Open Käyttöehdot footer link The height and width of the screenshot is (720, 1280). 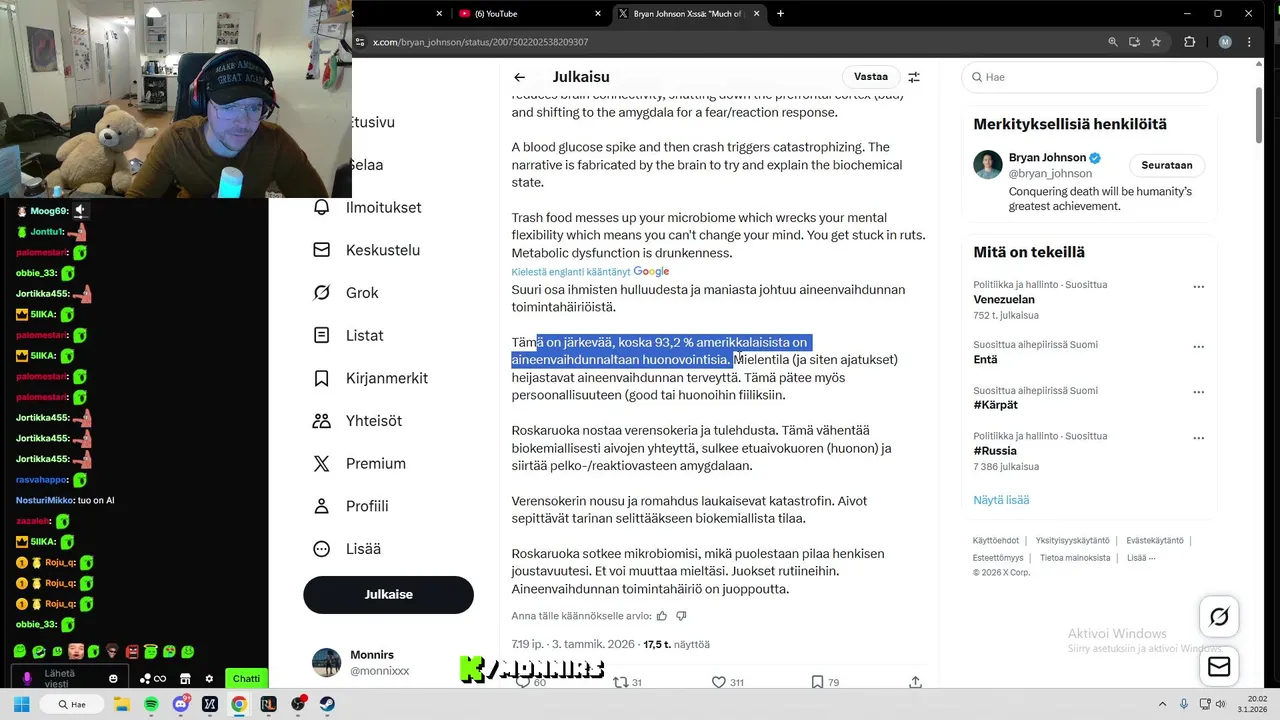(x=996, y=541)
